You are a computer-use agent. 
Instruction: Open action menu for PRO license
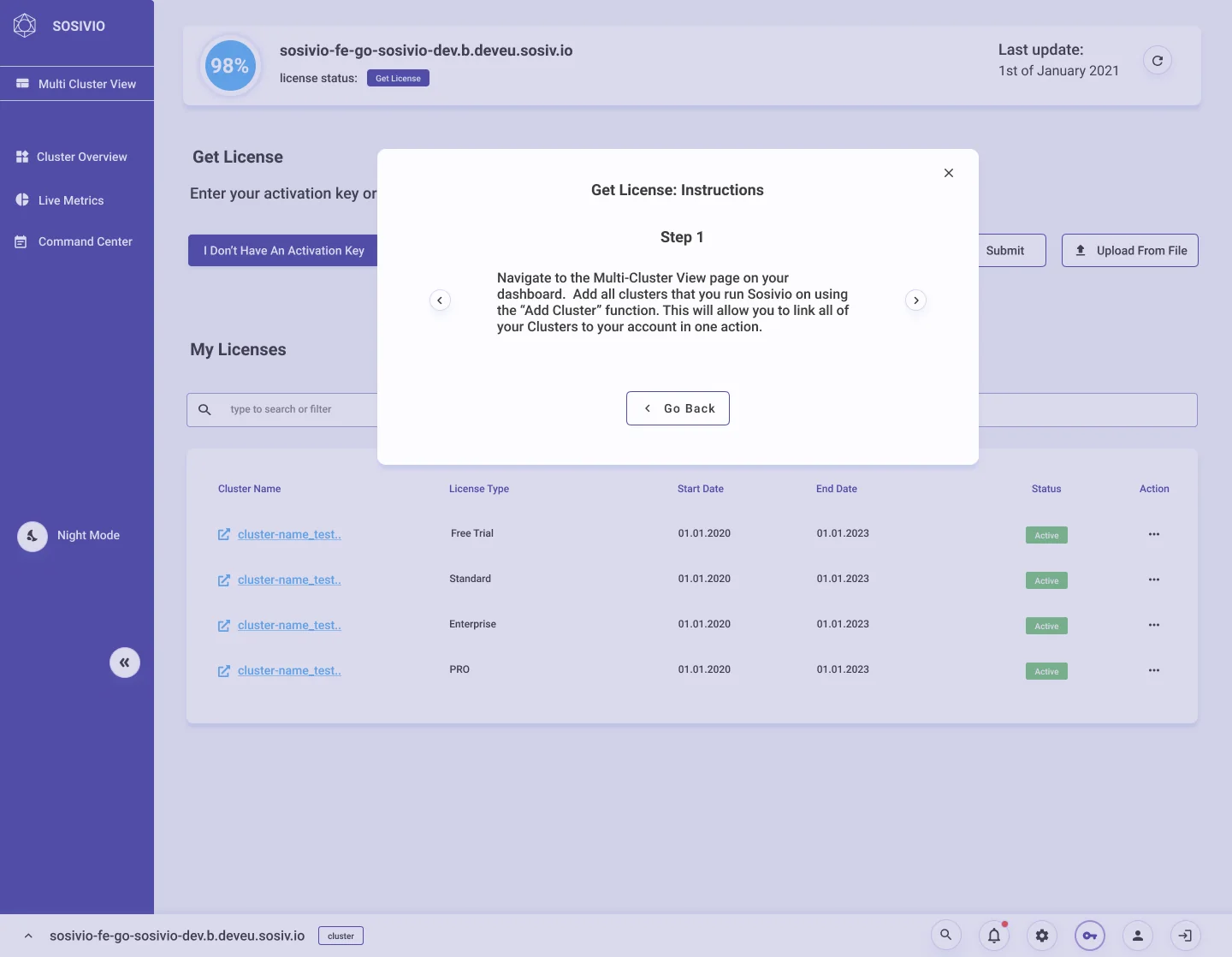click(1154, 670)
